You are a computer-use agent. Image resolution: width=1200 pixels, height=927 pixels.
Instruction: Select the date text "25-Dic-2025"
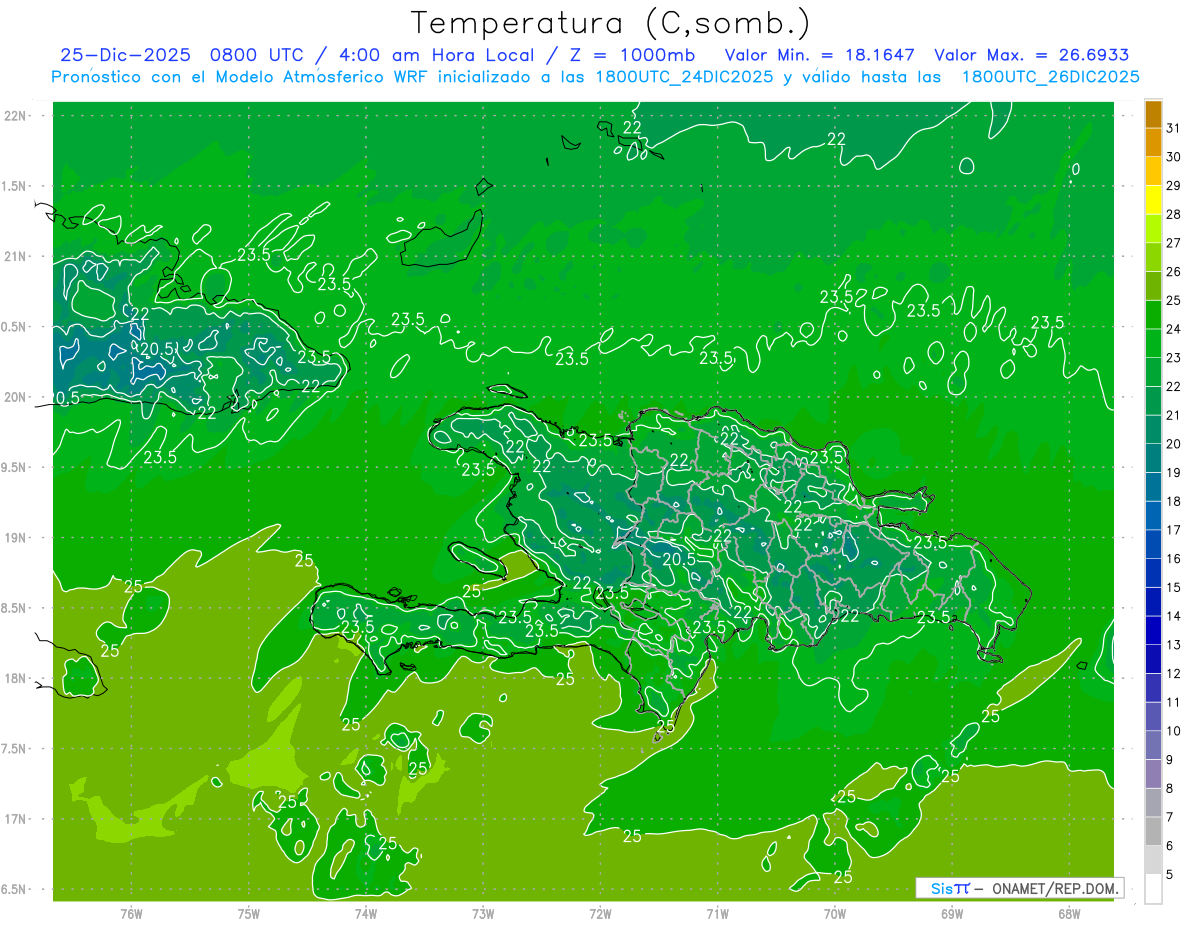125,55
